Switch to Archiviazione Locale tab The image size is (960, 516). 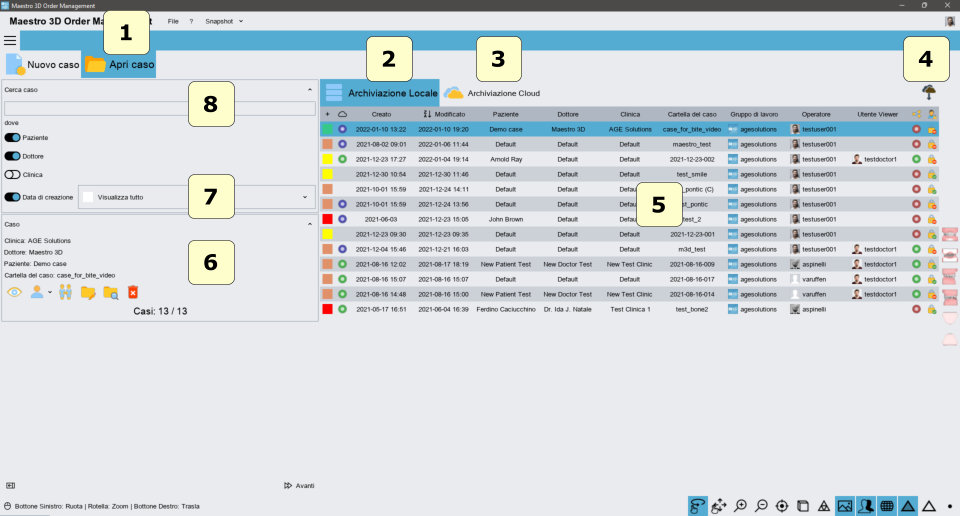pos(380,93)
